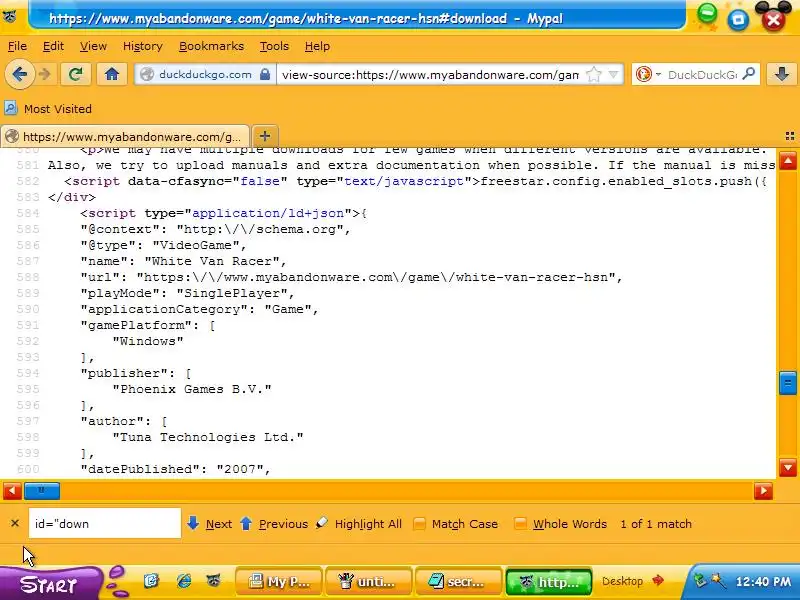Launch Internet Explorer from quick launch
This screenshot has height=600, width=800.
(x=183, y=581)
